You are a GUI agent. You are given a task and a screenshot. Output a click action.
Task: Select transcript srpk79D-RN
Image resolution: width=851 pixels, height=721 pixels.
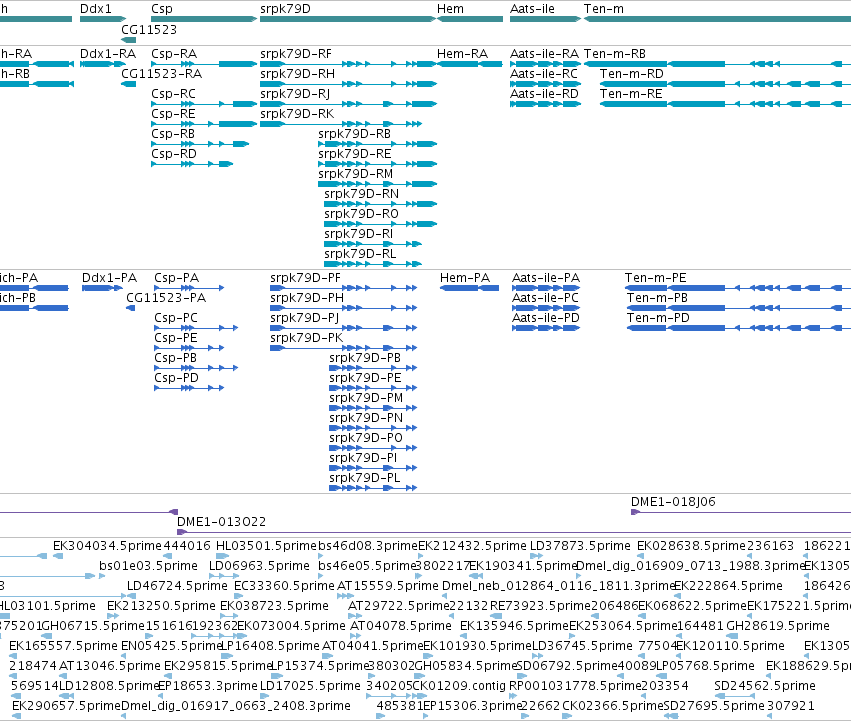(380, 204)
